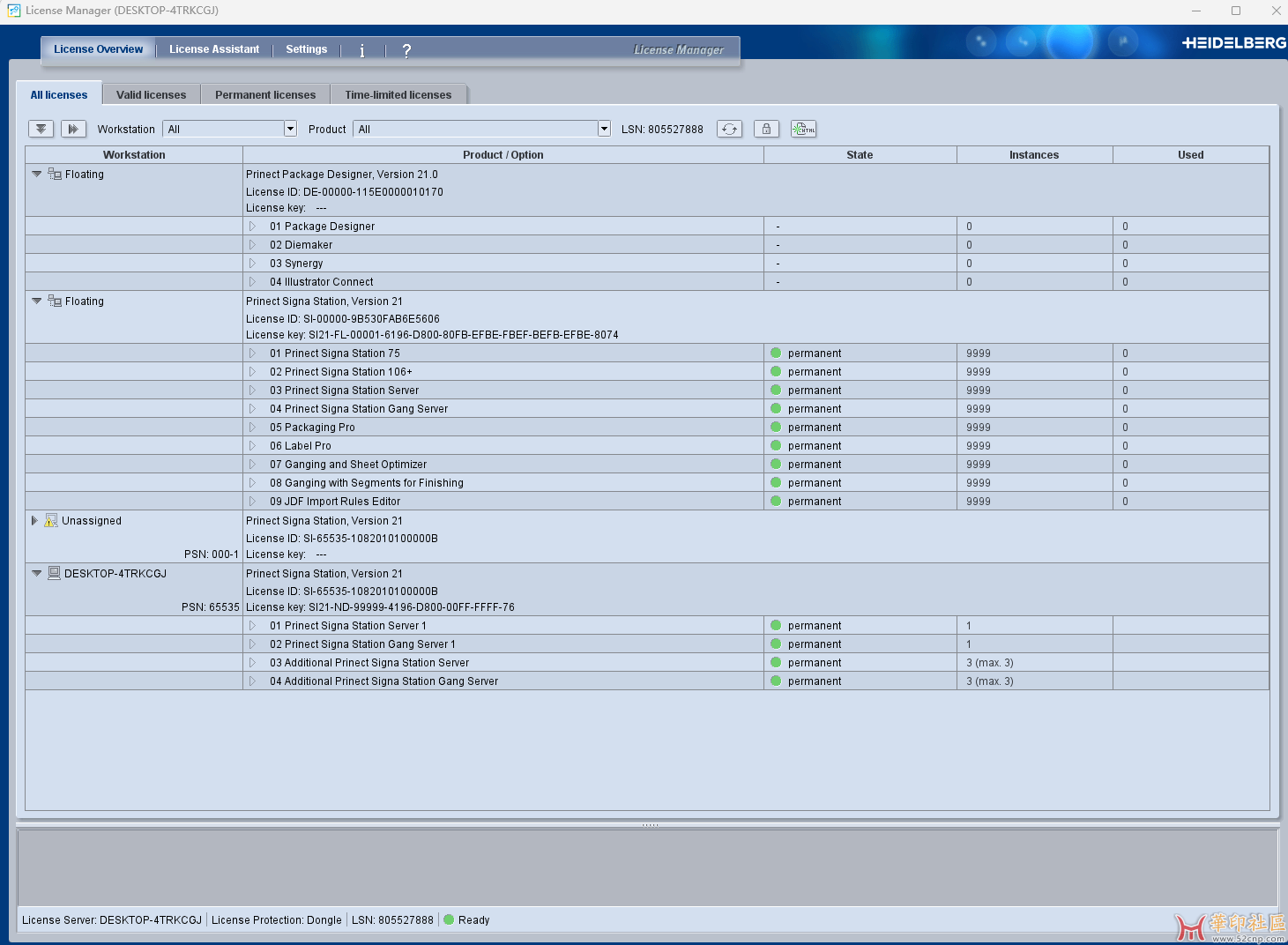Collapse the DESKTOP-4TRKCGJ workstation group

pos(36,573)
